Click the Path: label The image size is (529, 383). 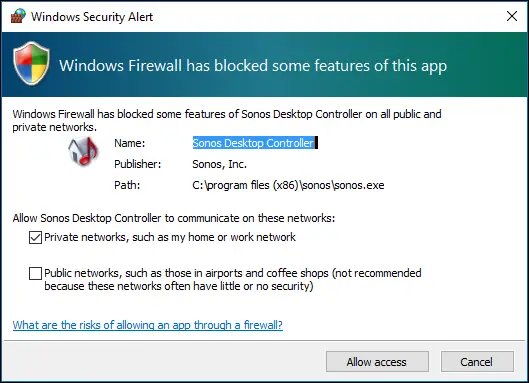[x=127, y=185]
